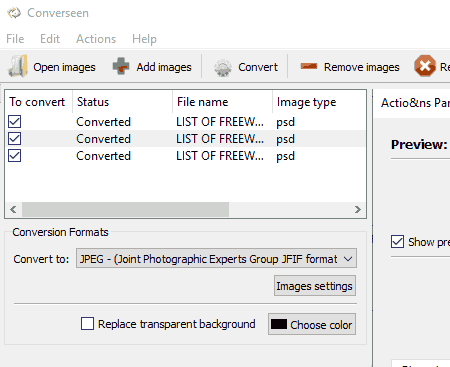Click psd image type in third row
The image size is (450, 367).
pyautogui.click(x=286, y=156)
